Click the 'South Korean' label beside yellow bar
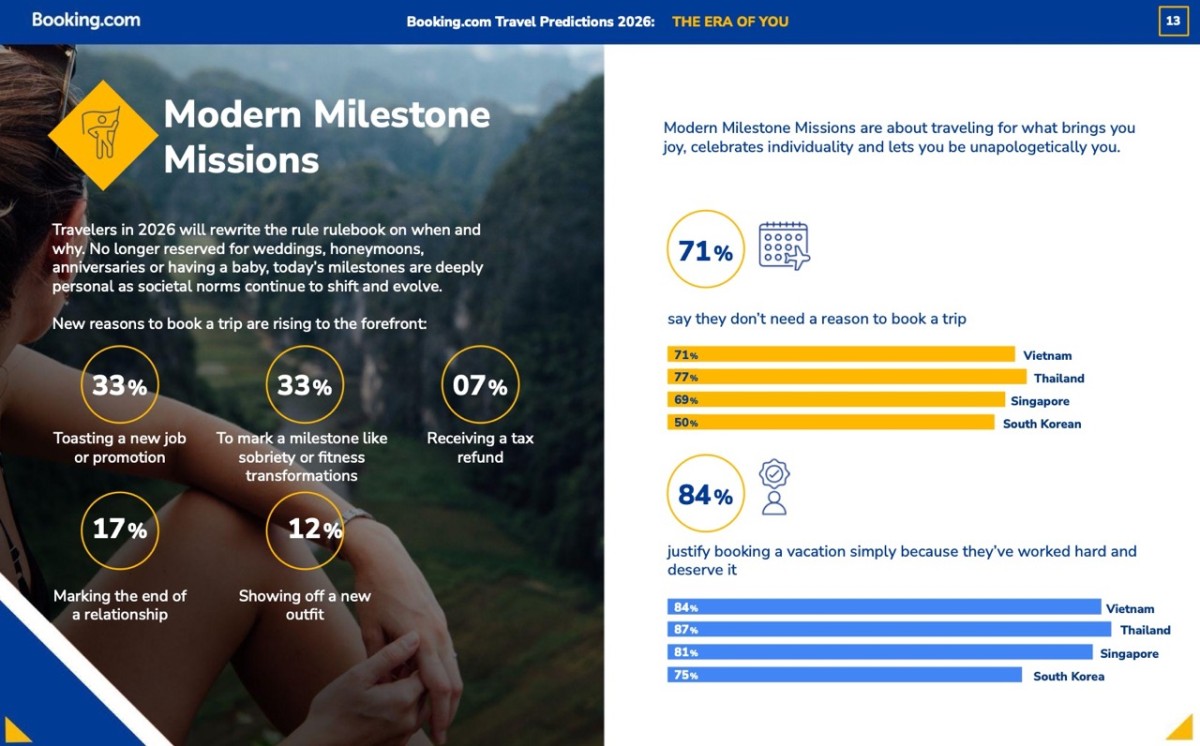The height and width of the screenshot is (746, 1200). [x=1042, y=423]
